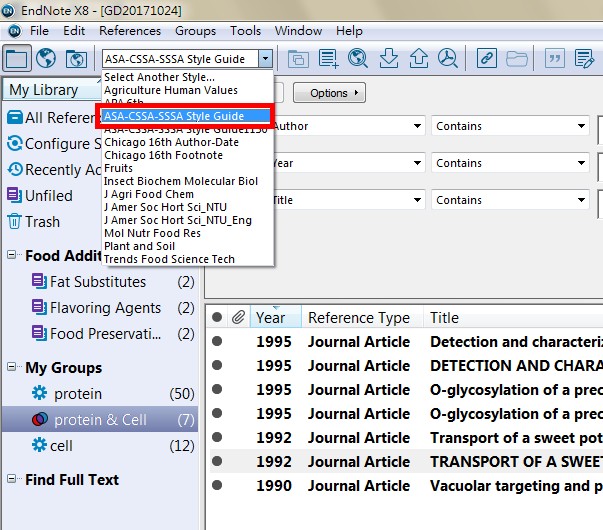The width and height of the screenshot is (603, 530).
Task: Select J Amer Soc Hort Sci_NTU_Eng style
Action: click(x=188, y=220)
